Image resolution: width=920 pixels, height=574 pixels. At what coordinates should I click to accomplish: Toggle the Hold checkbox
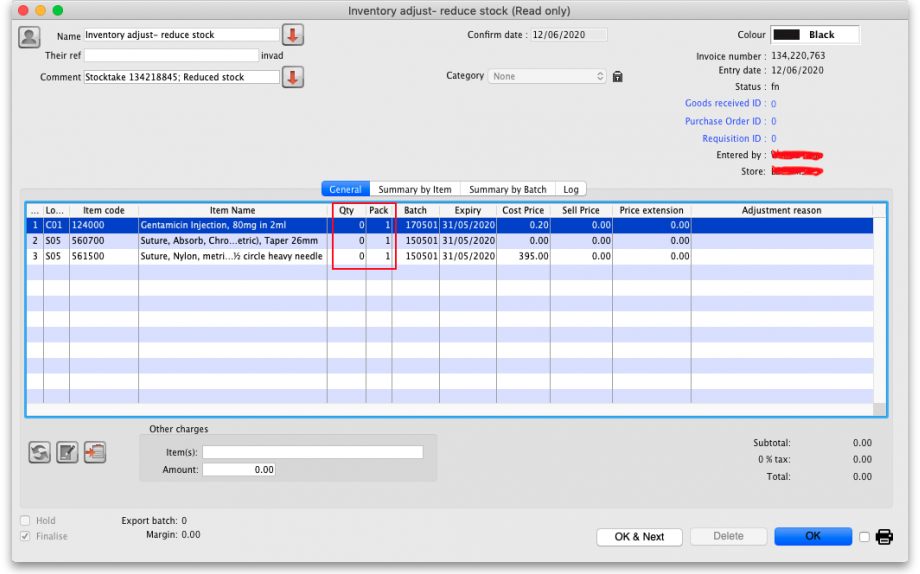(26, 521)
